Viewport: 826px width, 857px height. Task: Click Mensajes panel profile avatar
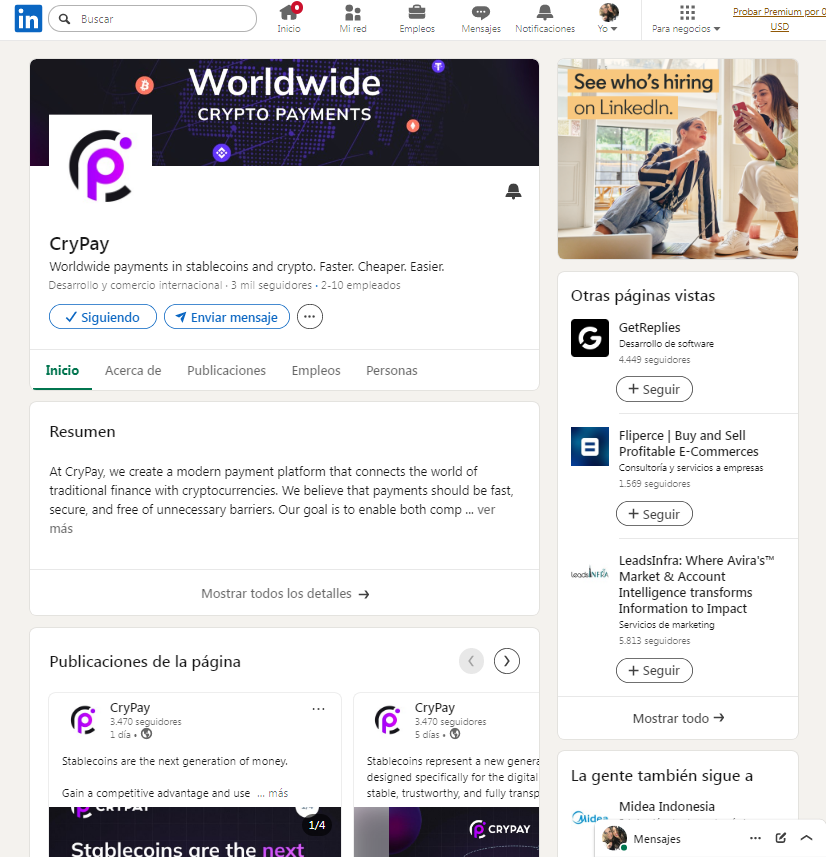tap(614, 838)
